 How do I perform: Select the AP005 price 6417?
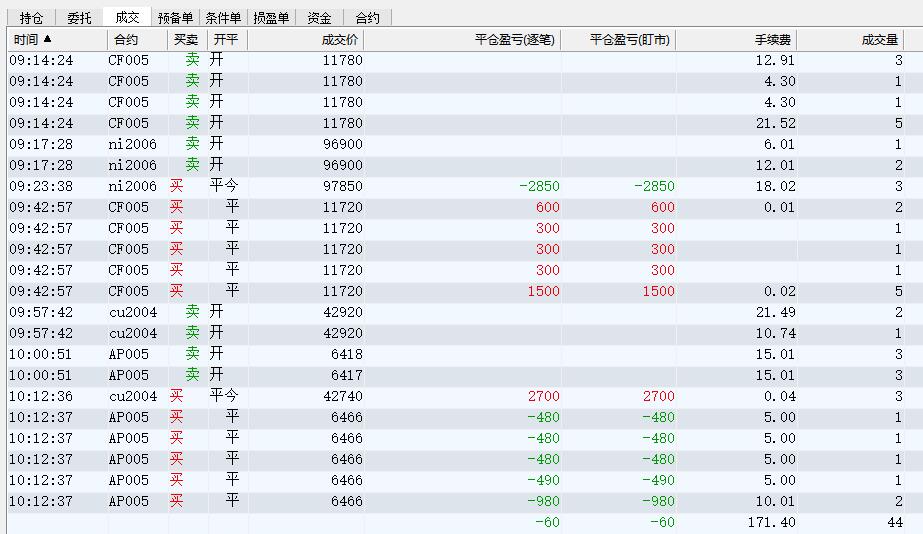coord(347,376)
